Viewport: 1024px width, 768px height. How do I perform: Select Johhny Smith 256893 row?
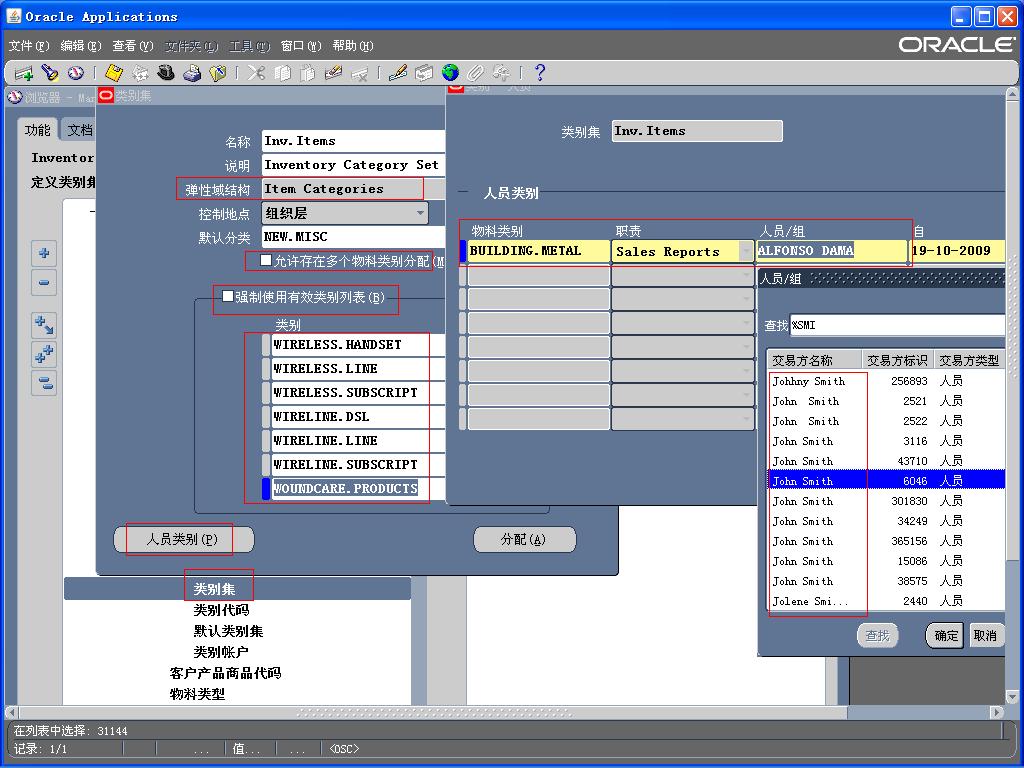(x=887, y=381)
